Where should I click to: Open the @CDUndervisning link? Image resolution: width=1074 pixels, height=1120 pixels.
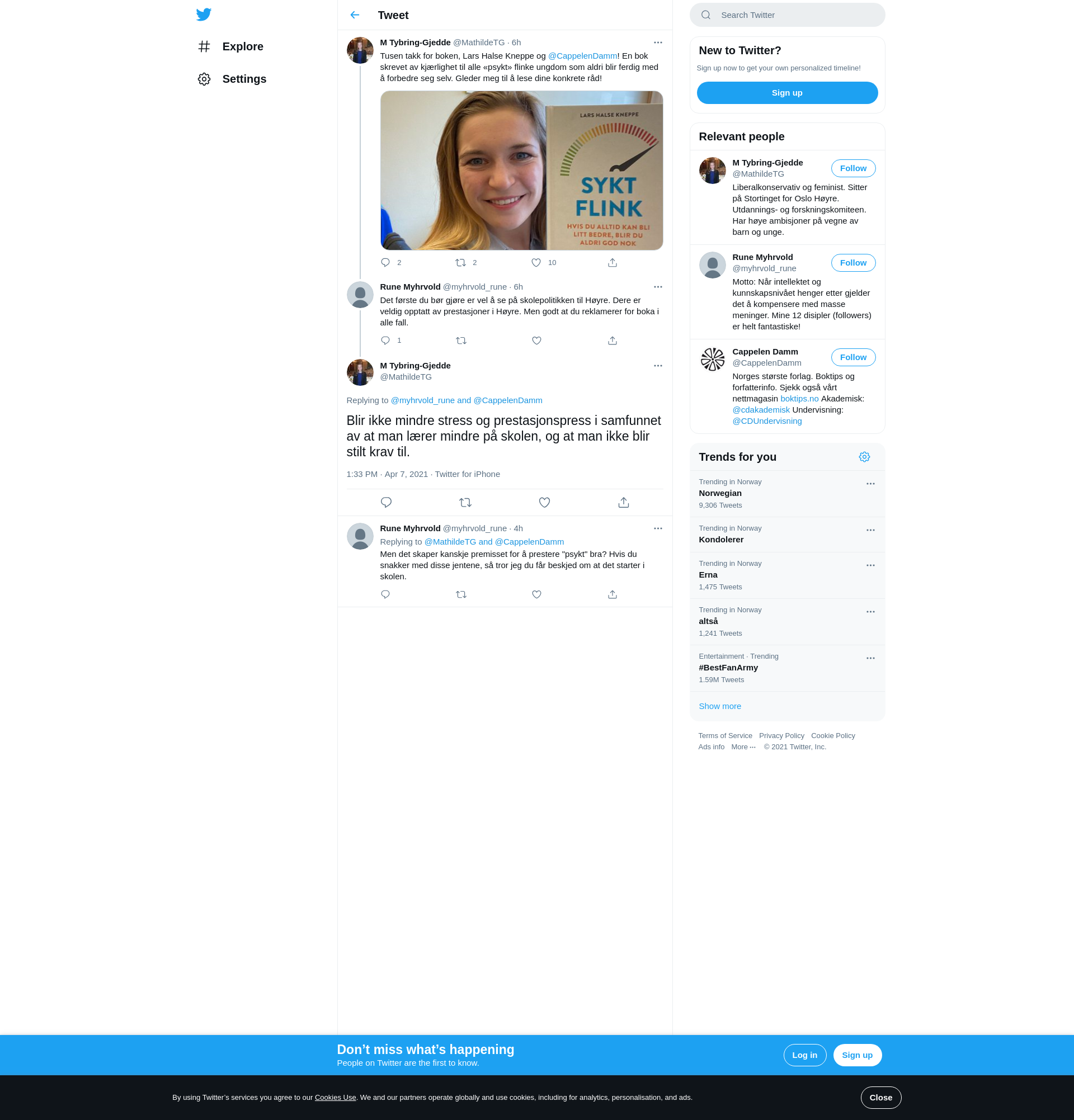[x=767, y=421]
